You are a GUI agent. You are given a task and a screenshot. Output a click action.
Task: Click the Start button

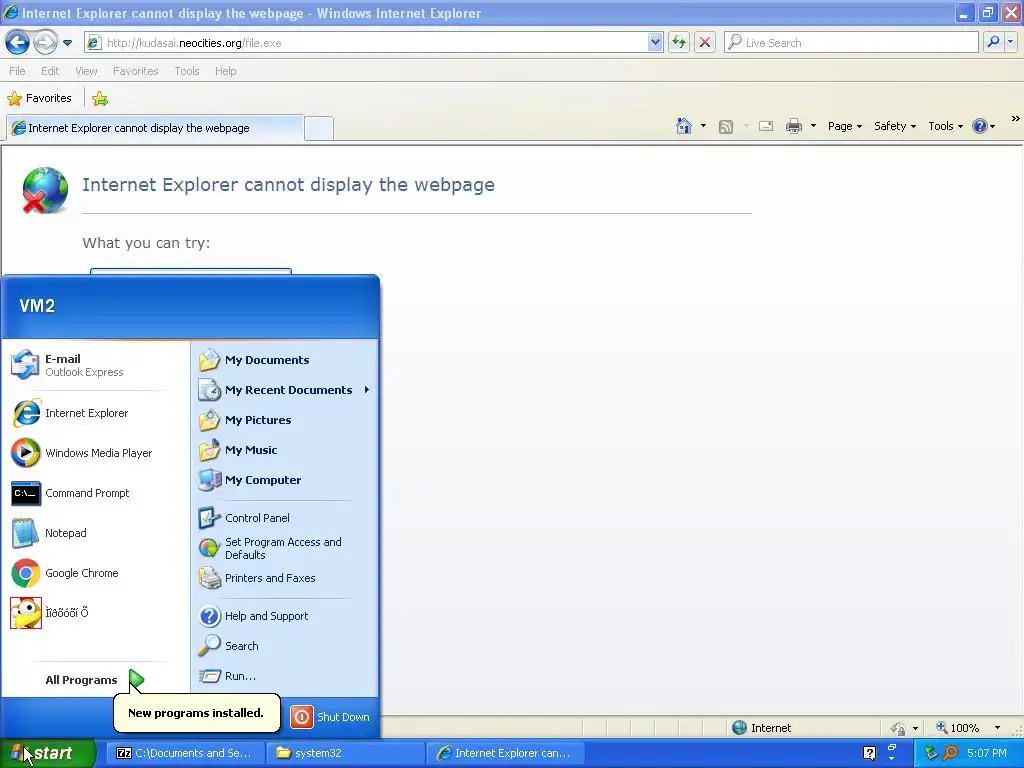click(x=47, y=753)
